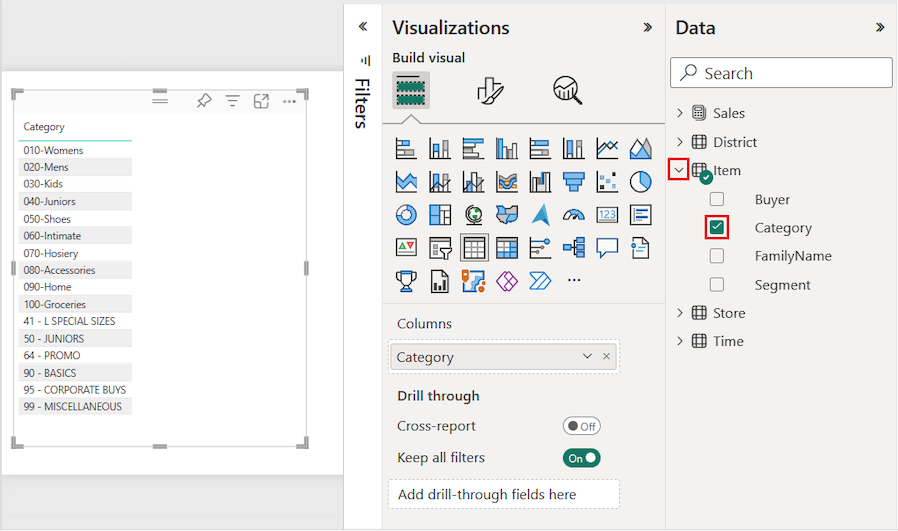Click the Q&A speech bubble visual
The height and width of the screenshot is (531, 898).
607,247
